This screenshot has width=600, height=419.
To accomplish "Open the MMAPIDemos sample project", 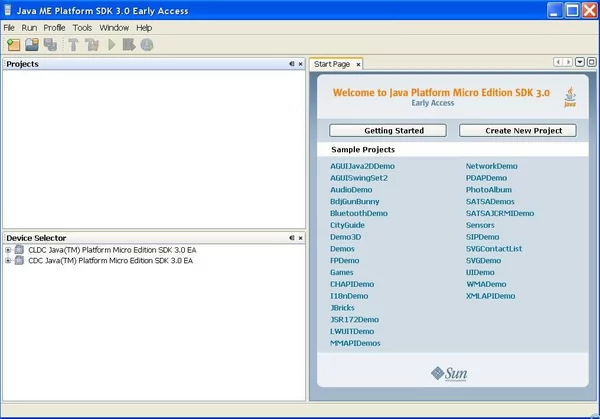I will tap(355, 344).
